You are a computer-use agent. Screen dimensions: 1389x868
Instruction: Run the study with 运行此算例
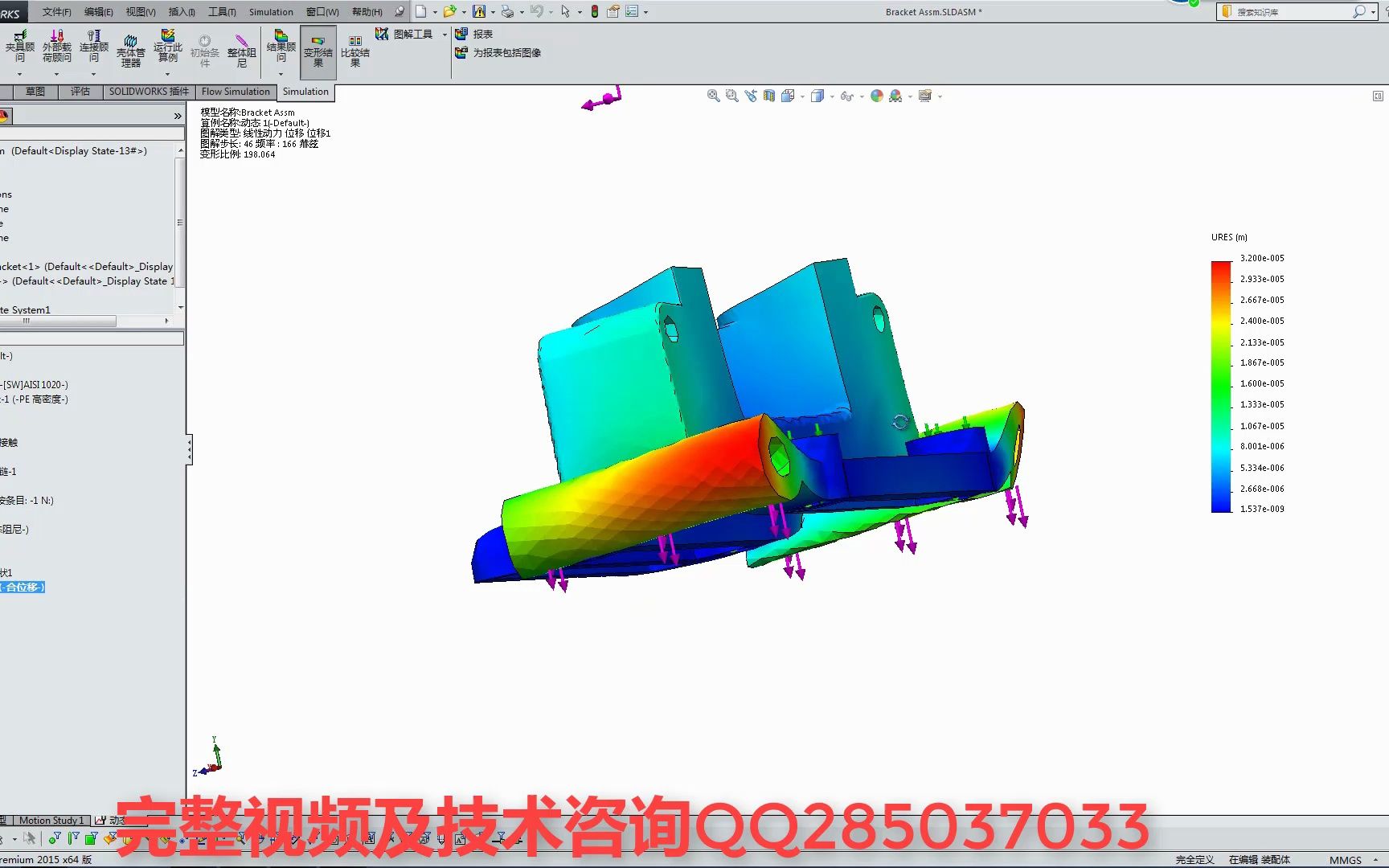tap(167, 48)
